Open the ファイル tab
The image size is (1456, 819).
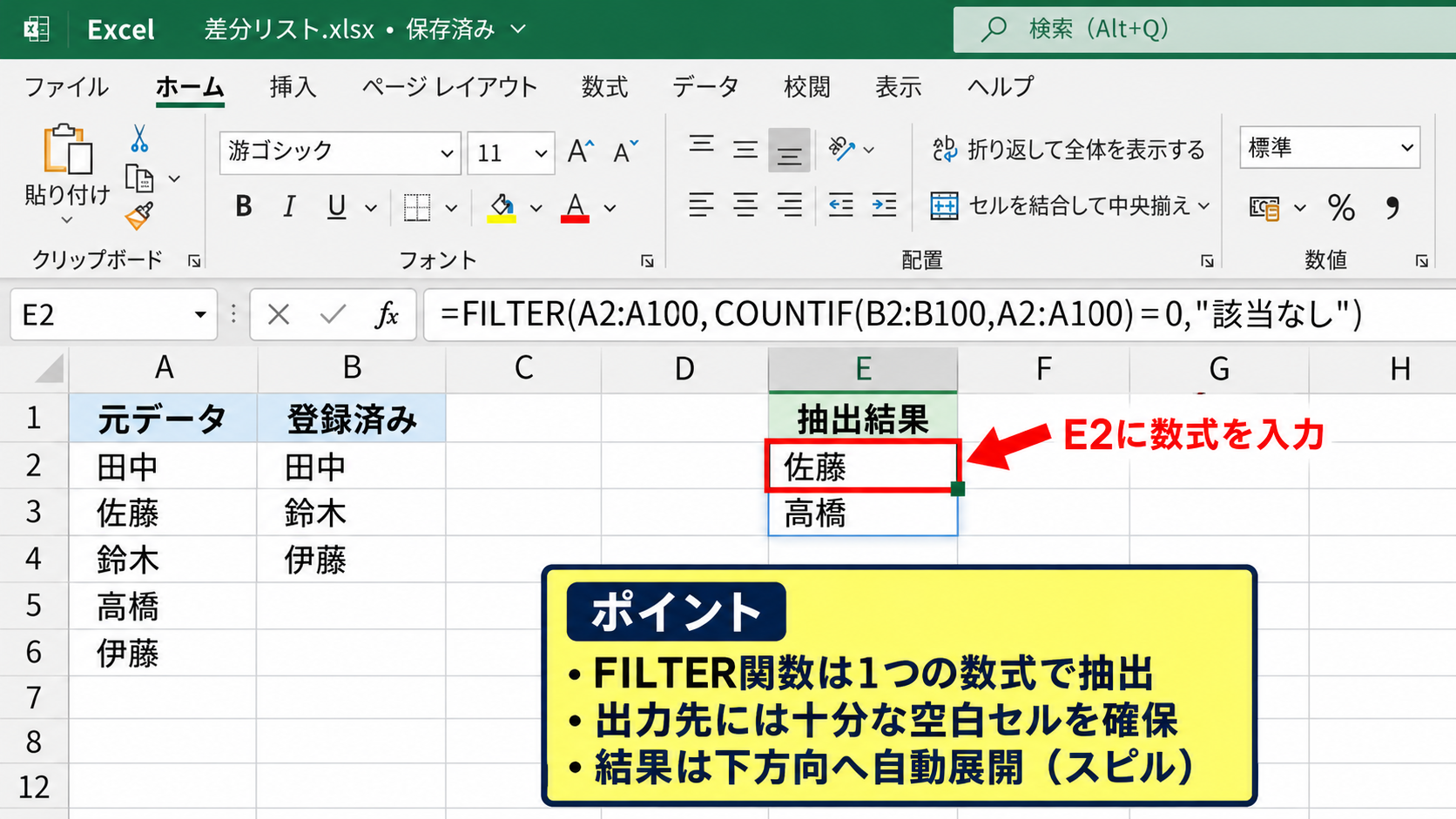(66, 87)
